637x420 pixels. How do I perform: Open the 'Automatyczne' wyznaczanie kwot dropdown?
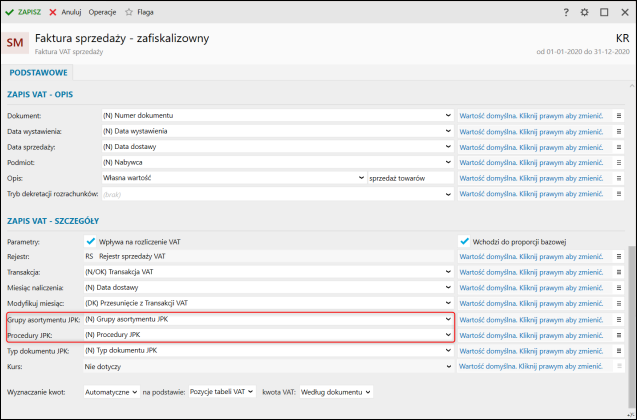(133, 391)
